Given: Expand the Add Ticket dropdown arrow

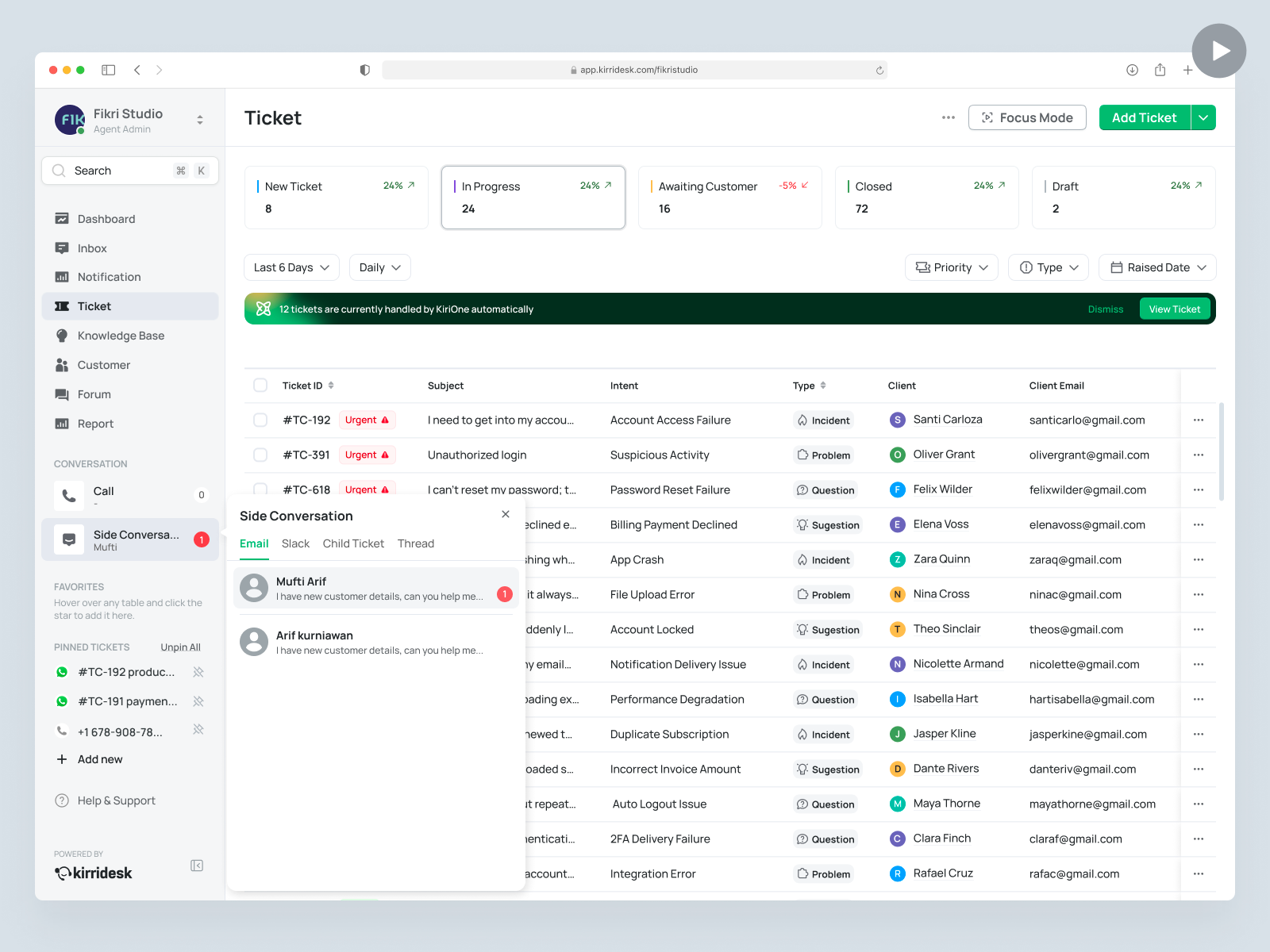Looking at the screenshot, I should [1203, 117].
